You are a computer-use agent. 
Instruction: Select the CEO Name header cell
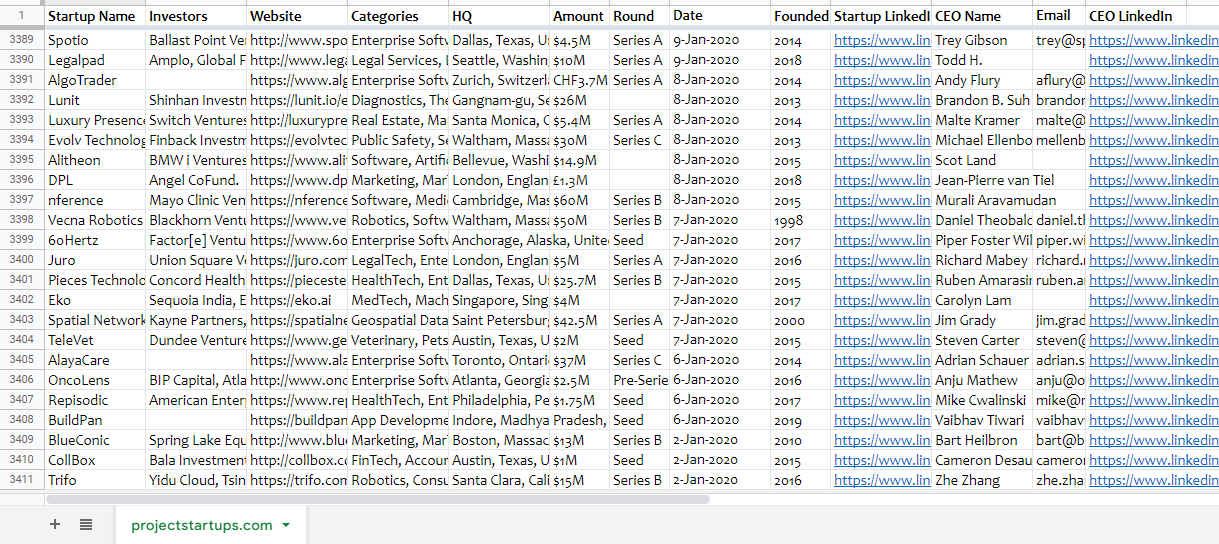tap(982, 16)
